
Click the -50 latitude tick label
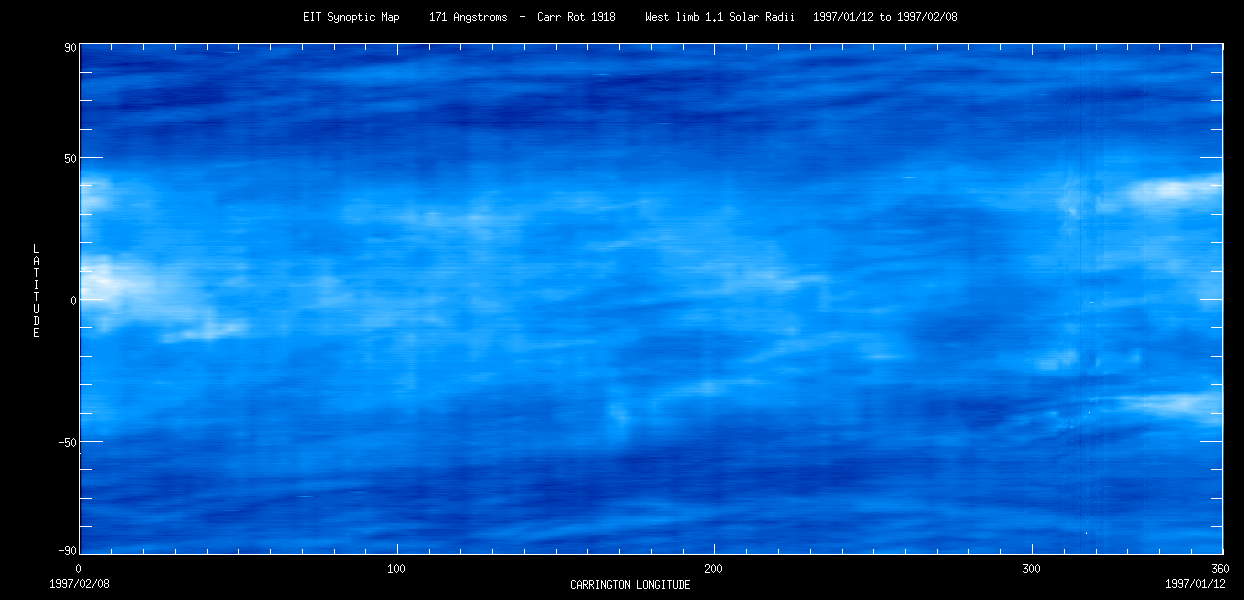pyautogui.click(x=67, y=442)
